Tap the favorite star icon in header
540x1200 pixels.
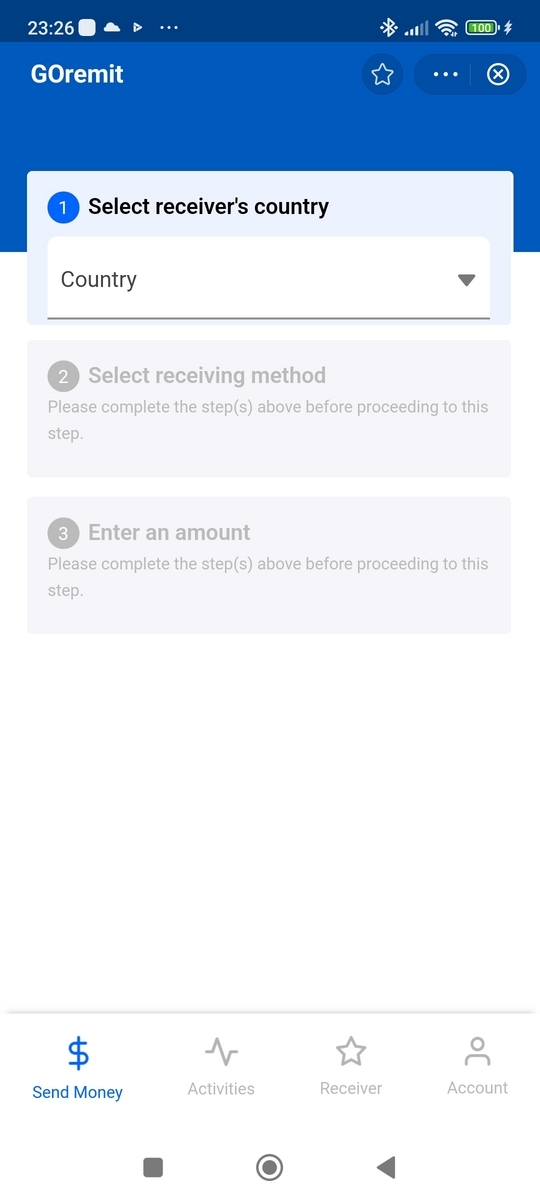tap(382, 75)
